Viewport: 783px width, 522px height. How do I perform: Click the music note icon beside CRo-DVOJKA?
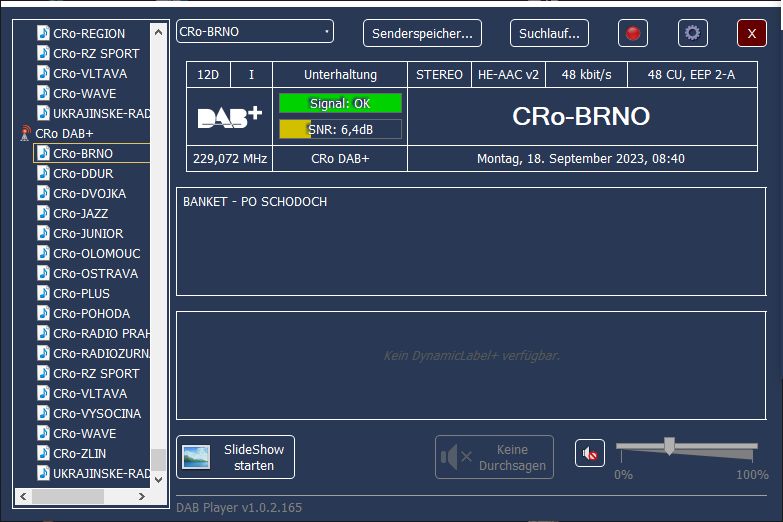43,193
